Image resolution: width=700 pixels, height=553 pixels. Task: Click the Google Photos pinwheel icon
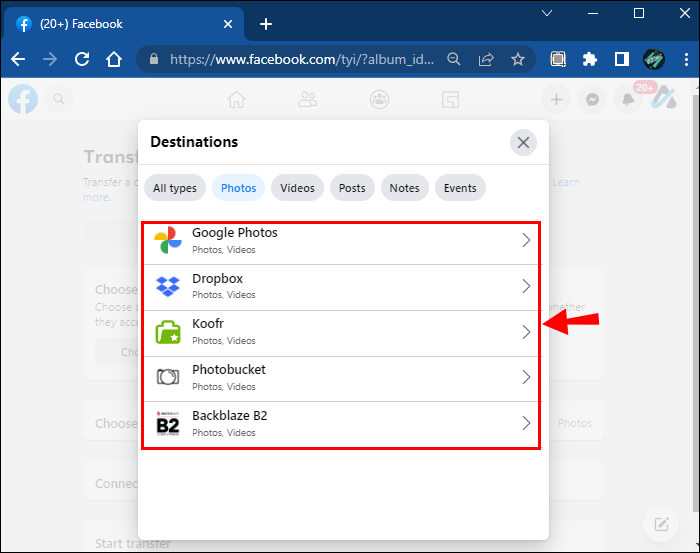tap(168, 241)
